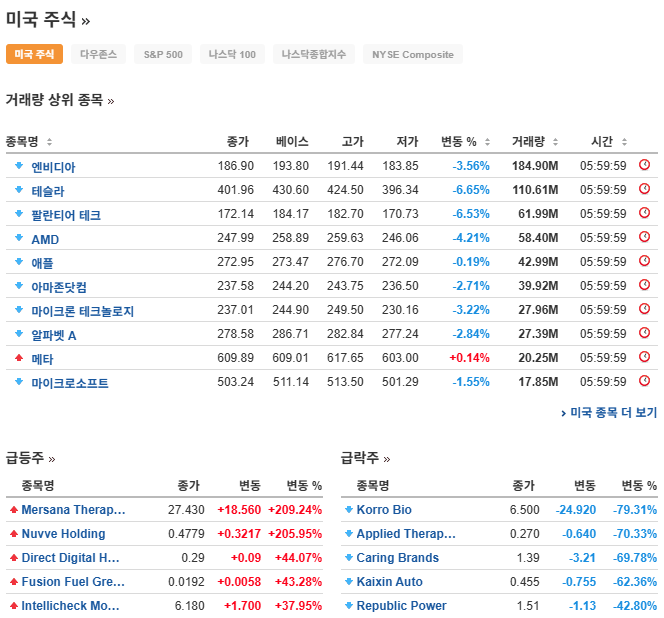Open the 급등주 section heading link
Screen dimensions: 664x618
pos(30,458)
